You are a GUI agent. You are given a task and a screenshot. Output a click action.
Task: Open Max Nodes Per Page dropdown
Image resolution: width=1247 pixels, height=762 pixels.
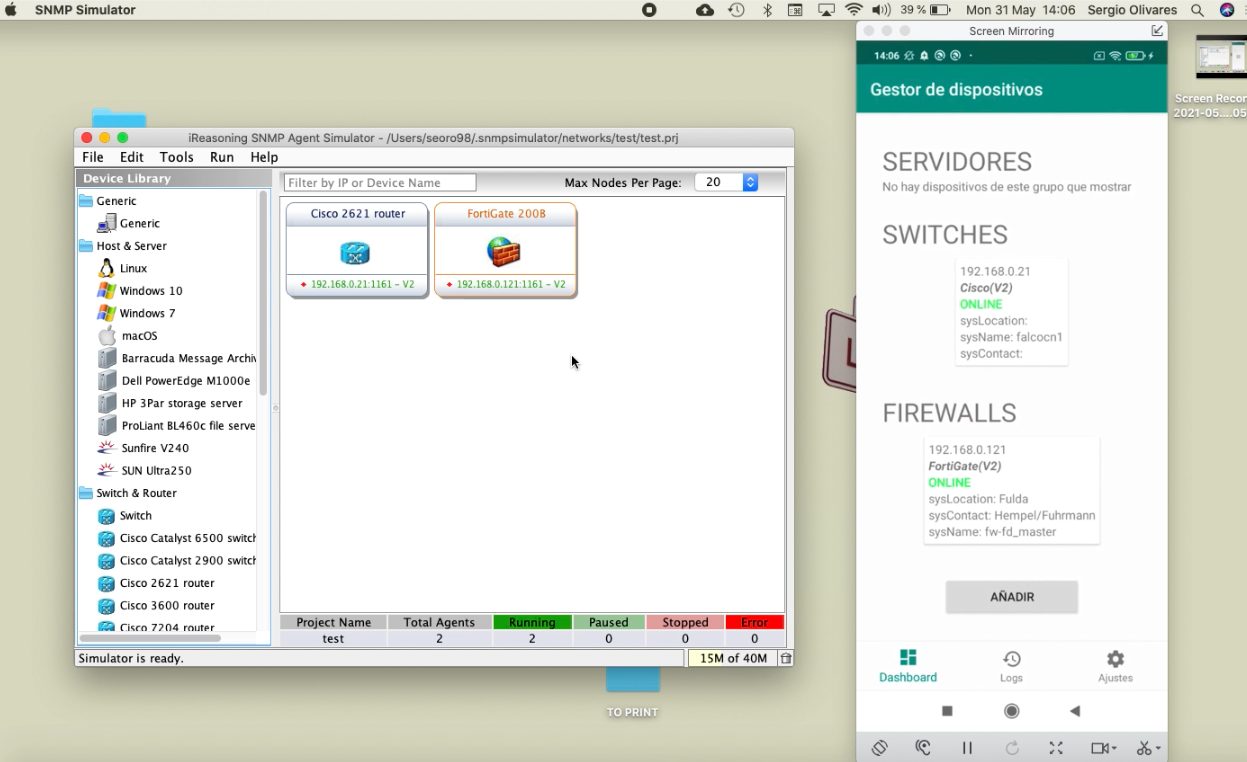point(751,182)
